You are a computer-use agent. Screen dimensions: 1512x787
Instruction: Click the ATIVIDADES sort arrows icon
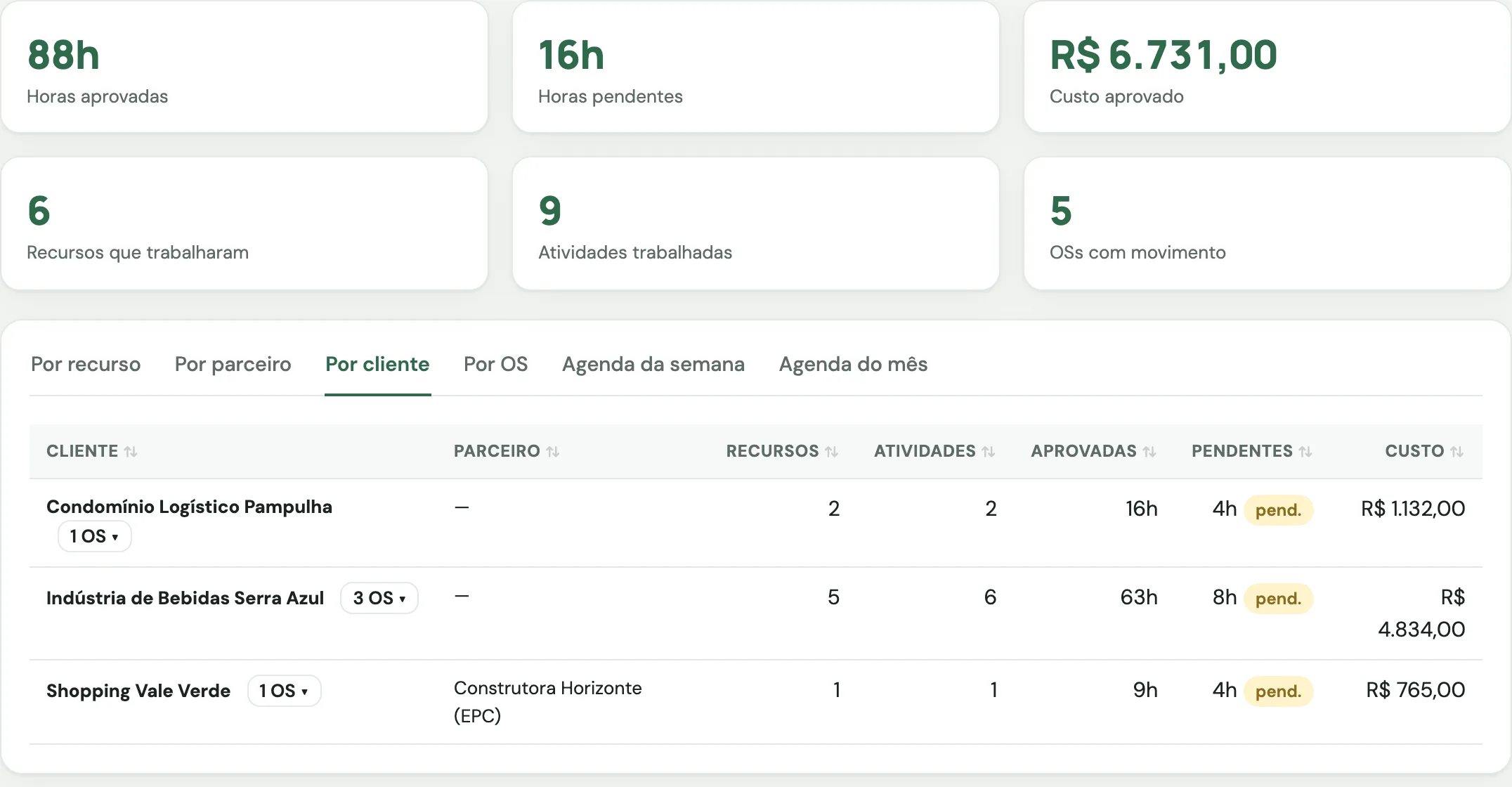click(x=989, y=452)
